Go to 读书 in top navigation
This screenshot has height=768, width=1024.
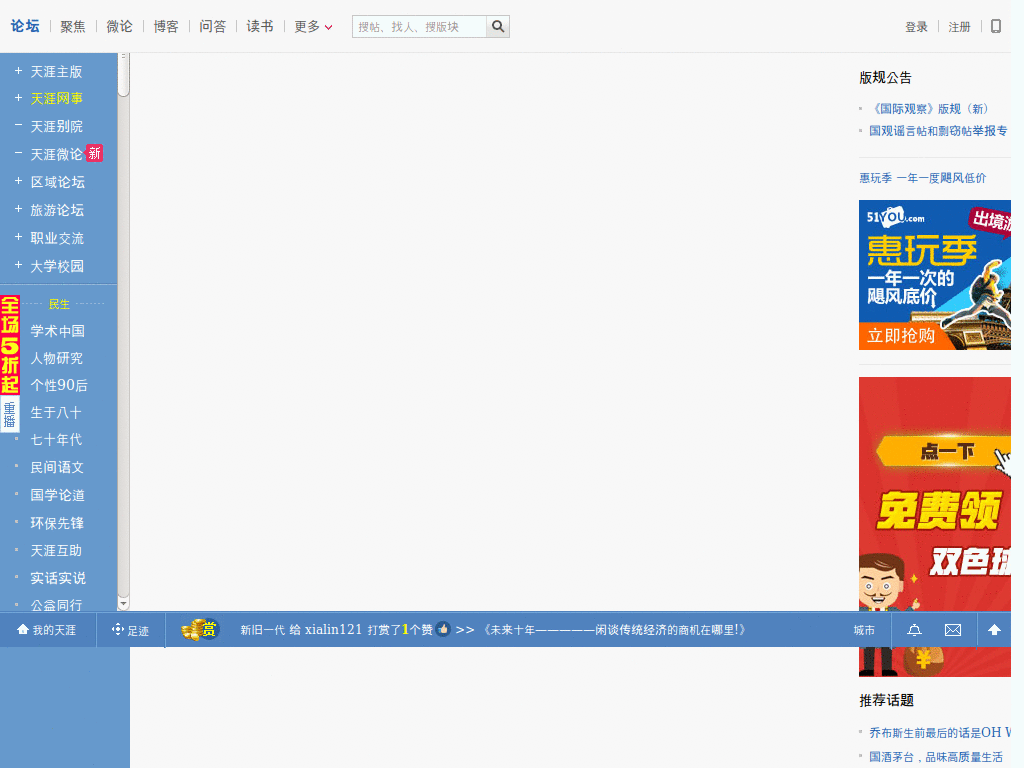click(x=259, y=27)
